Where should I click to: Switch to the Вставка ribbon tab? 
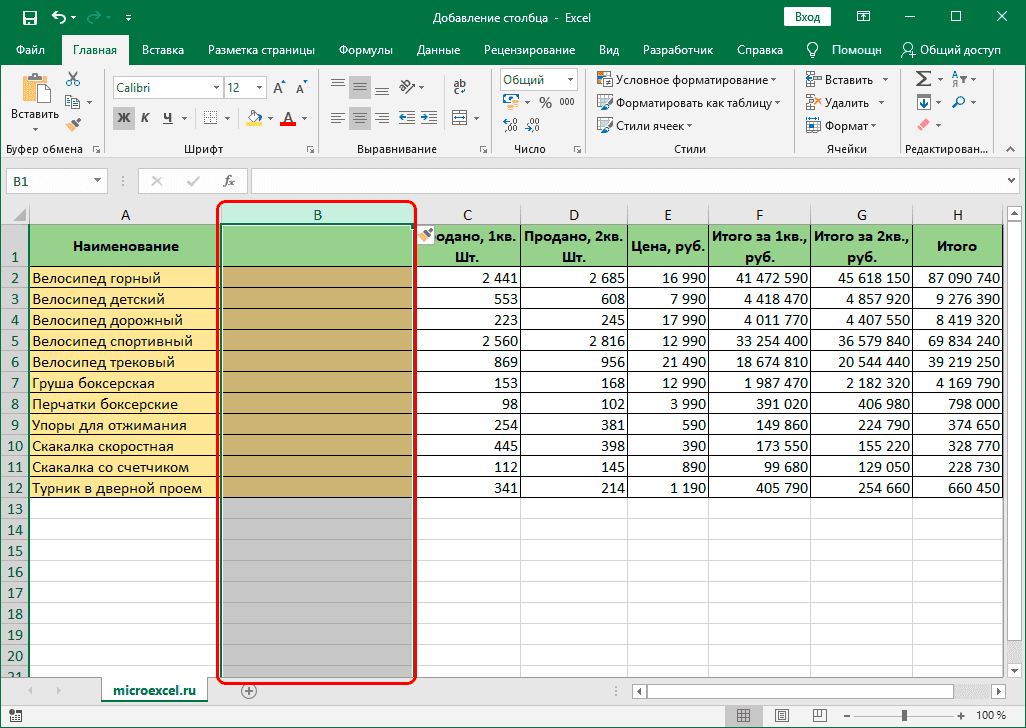pos(162,49)
